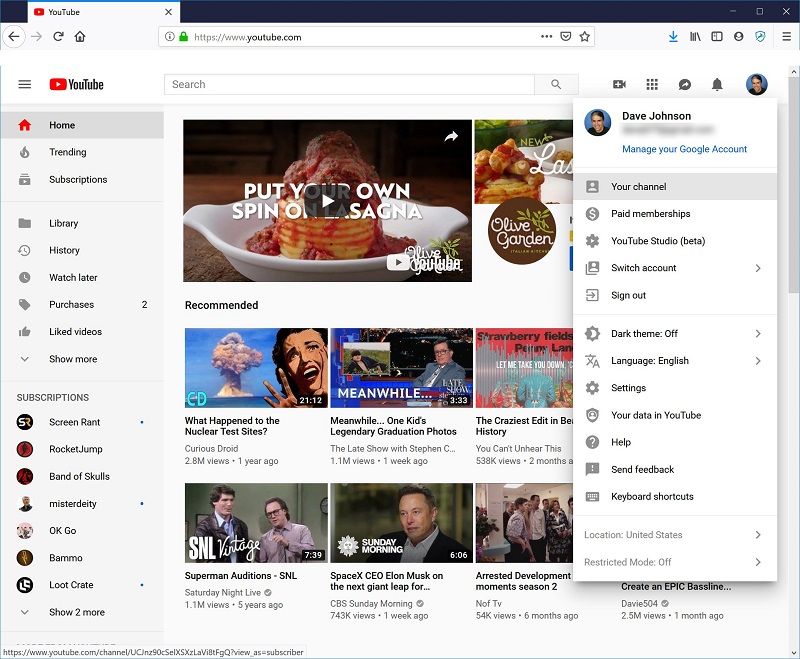Open the YouTube apps grid icon

pos(652,84)
